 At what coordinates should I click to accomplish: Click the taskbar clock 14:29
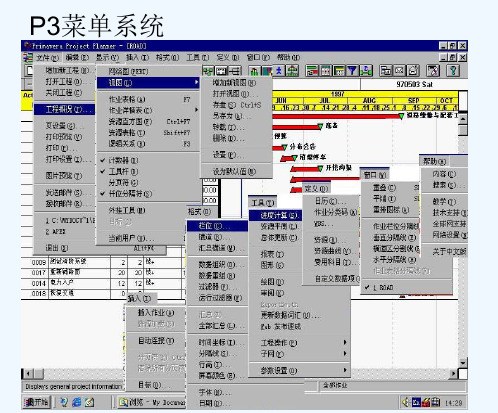point(454,403)
